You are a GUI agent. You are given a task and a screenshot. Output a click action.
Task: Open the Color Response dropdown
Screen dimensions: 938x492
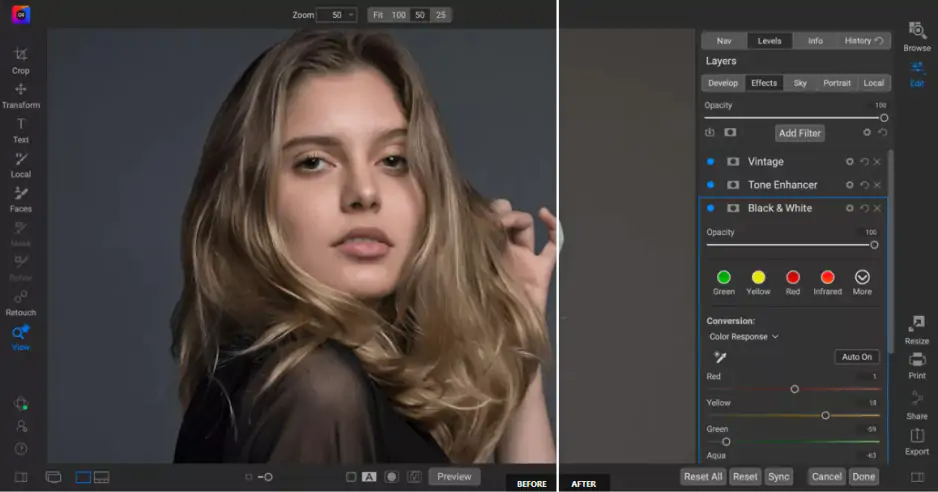coord(744,337)
